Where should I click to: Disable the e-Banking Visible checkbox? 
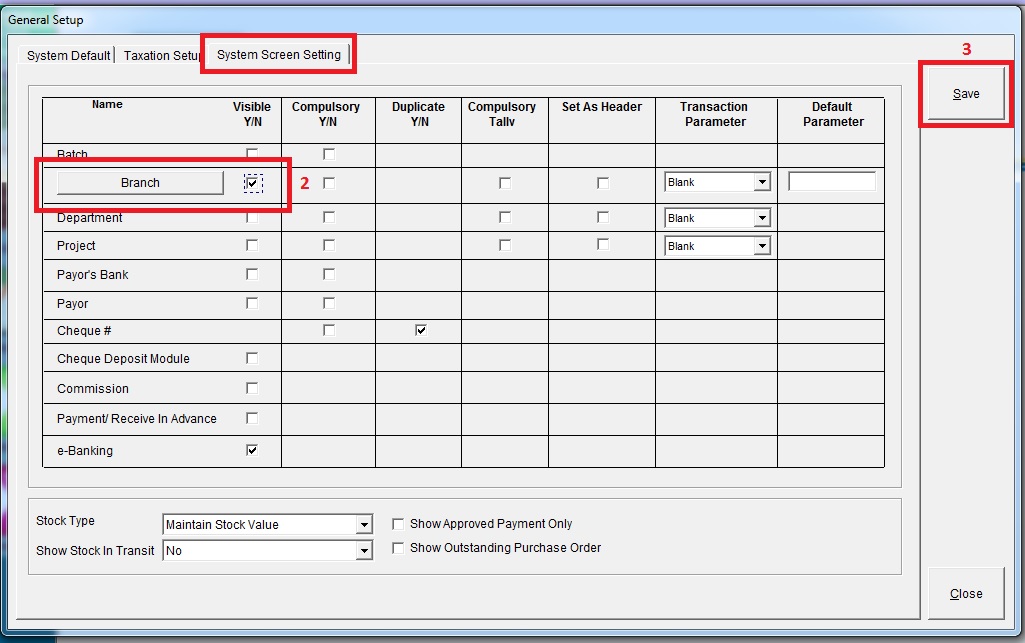252,450
